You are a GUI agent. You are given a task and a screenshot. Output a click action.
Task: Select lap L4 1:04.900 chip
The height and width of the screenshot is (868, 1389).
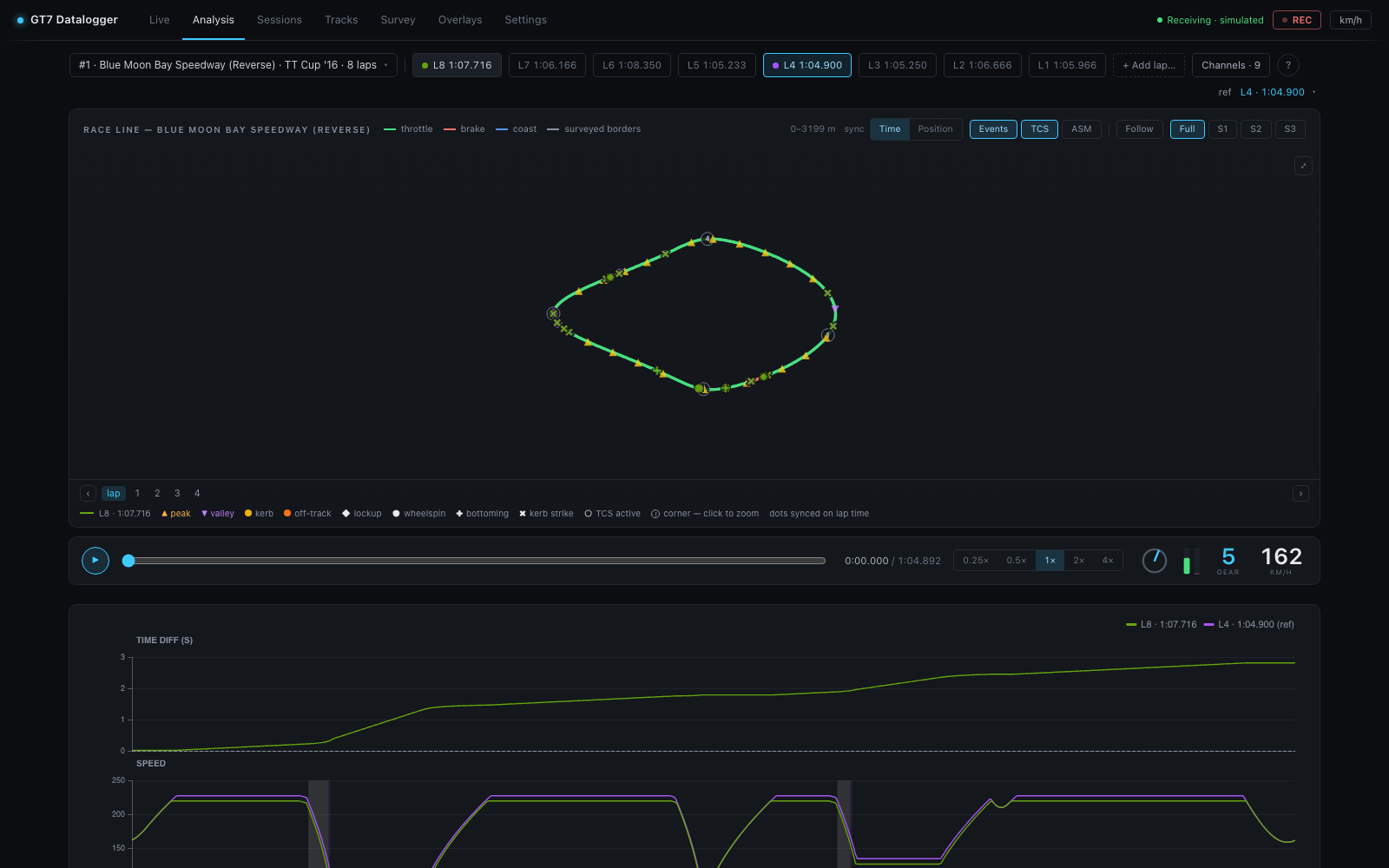click(807, 65)
